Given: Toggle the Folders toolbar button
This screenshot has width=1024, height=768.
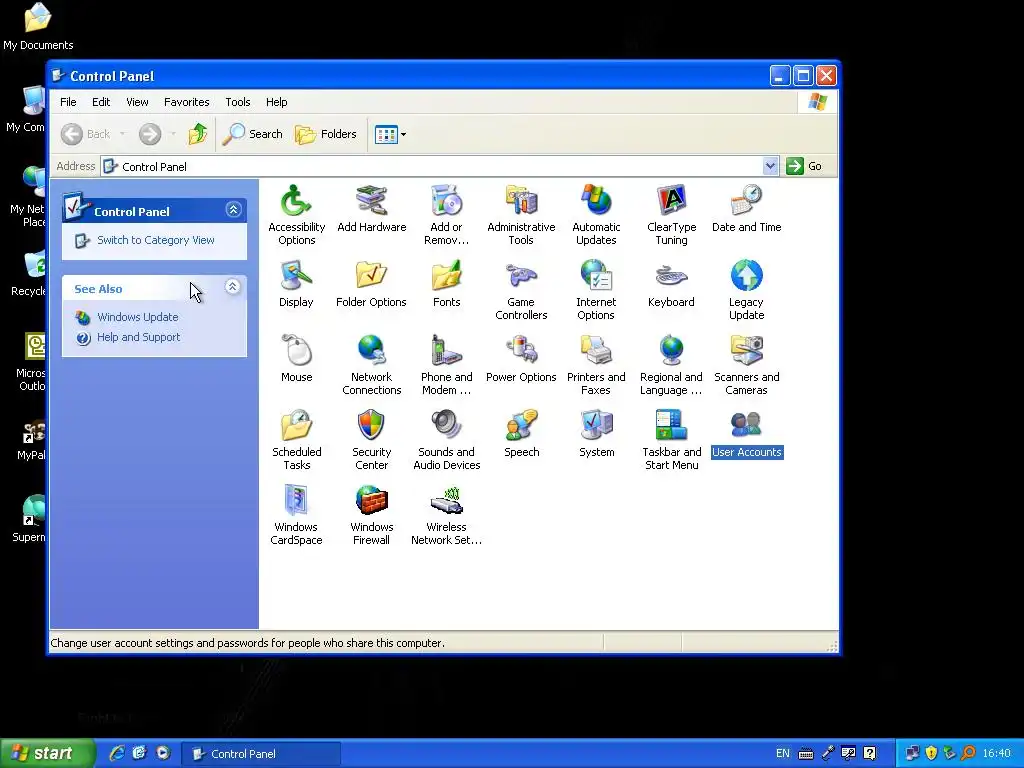Looking at the screenshot, I should click(x=326, y=135).
